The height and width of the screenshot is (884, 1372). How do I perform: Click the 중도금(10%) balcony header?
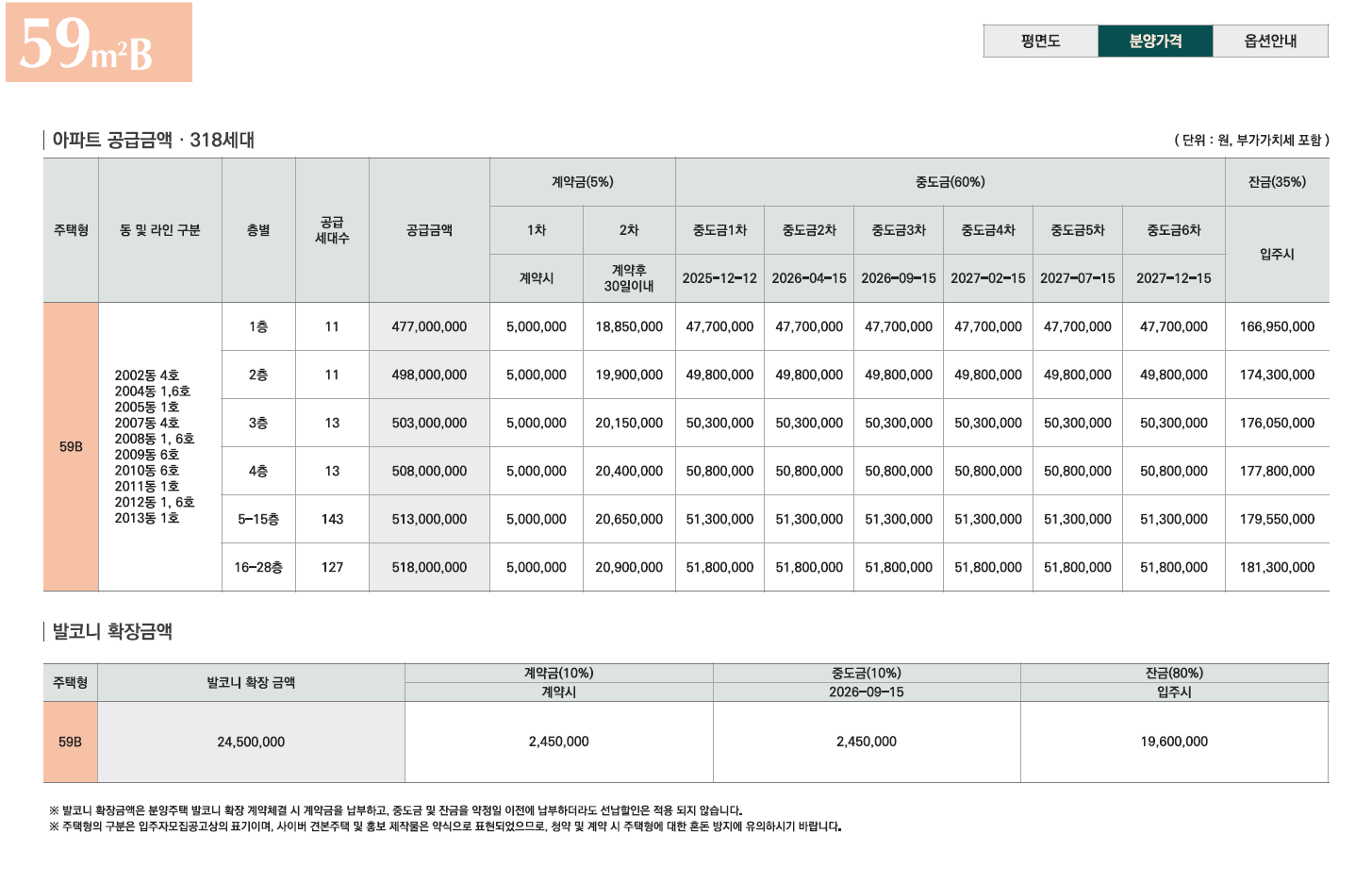(x=867, y=673)
